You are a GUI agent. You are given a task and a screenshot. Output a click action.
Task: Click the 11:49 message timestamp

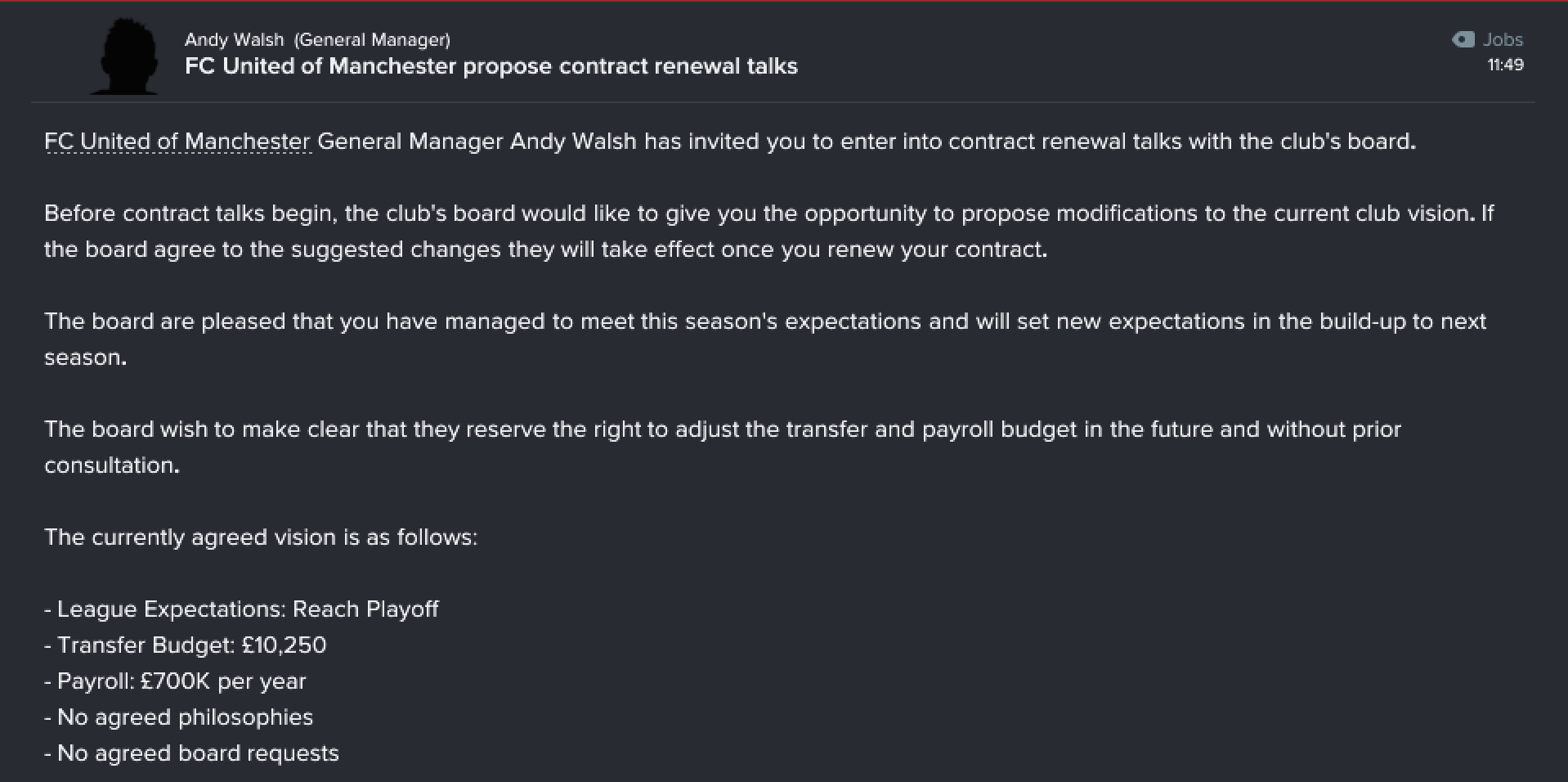click(x=1505, y=65)
